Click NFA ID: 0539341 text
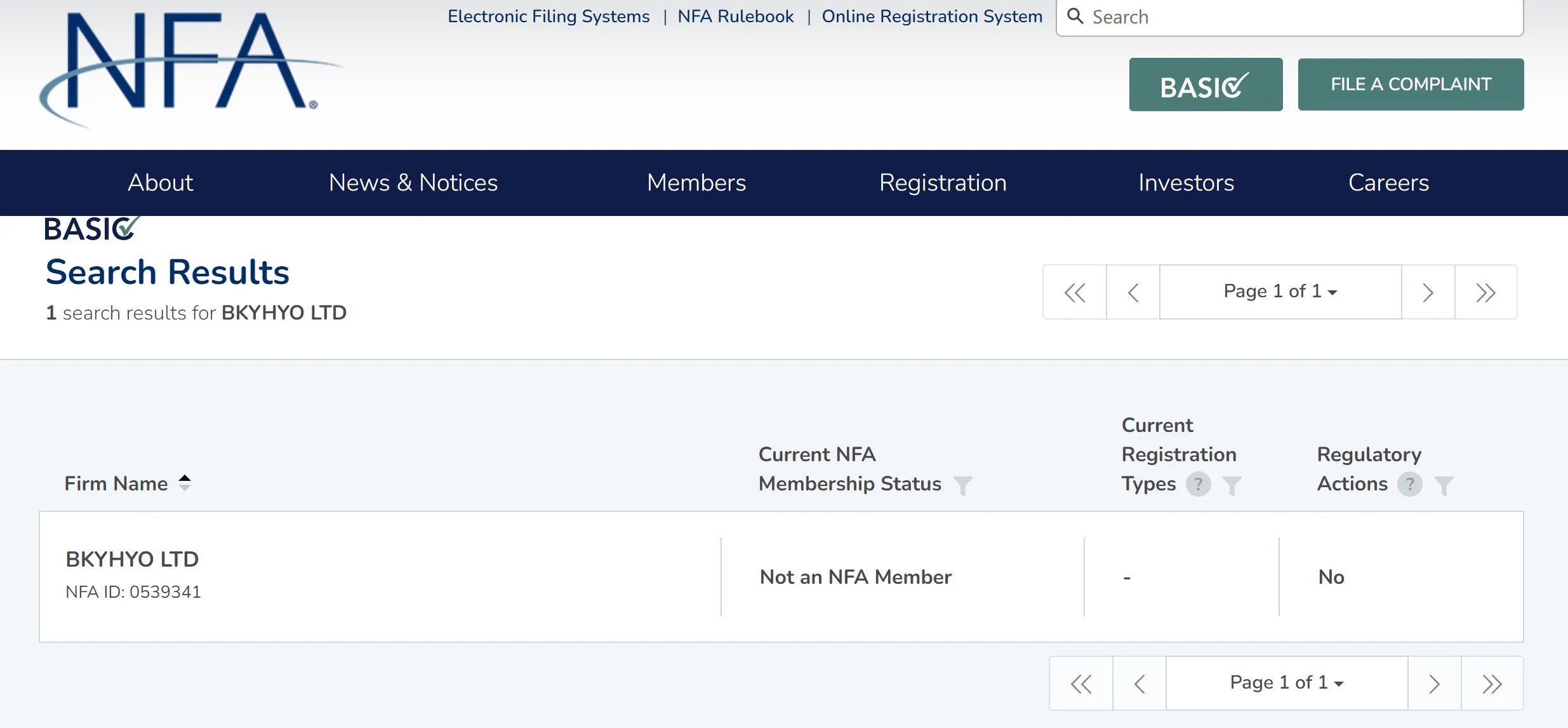 [x=133, y=592]
